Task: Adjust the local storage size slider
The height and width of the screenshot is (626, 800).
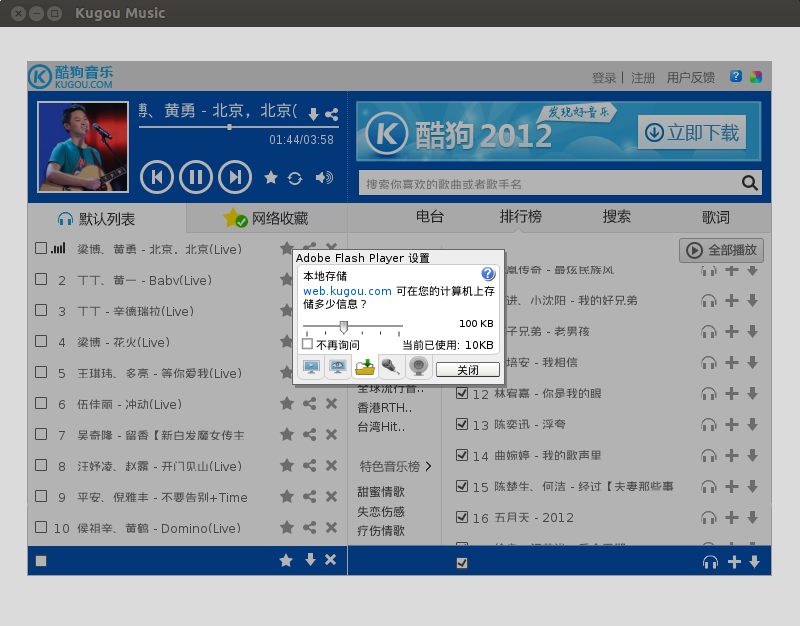Action: 344,326
